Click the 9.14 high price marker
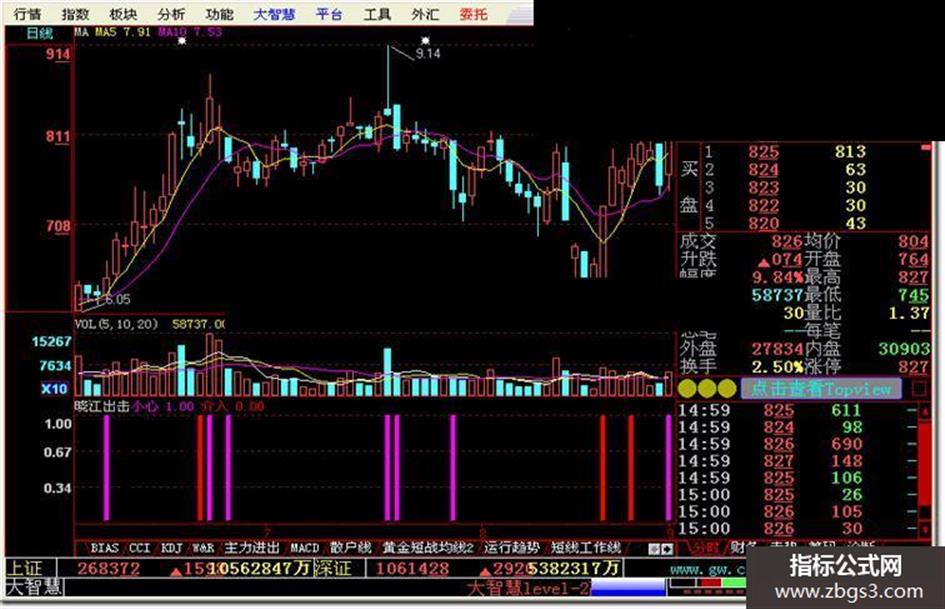Viewport: 945px width, 609px height. point(428,54)
